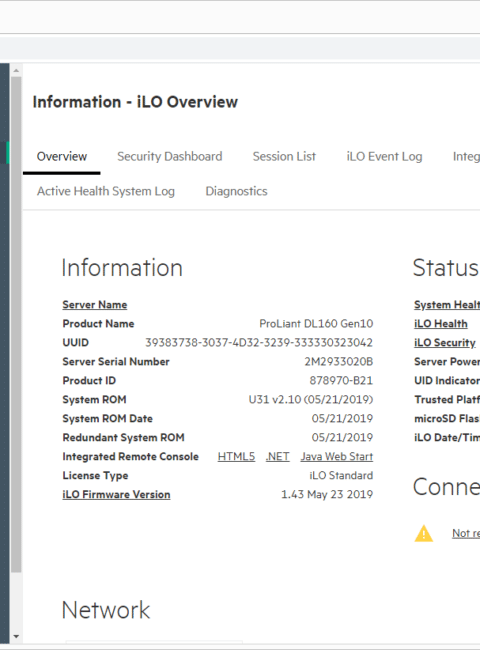Image resolution: width=480 pixels, height=650 pixels.
Task: Click the Server Power label
Action: coord(447,362)
